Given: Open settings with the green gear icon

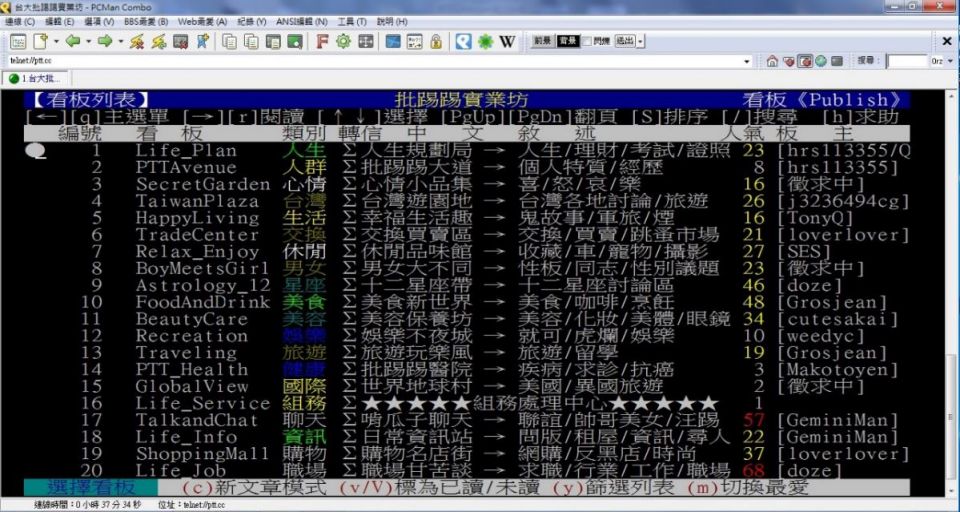Looking at the screenshot, I should [x=343, y=42].
